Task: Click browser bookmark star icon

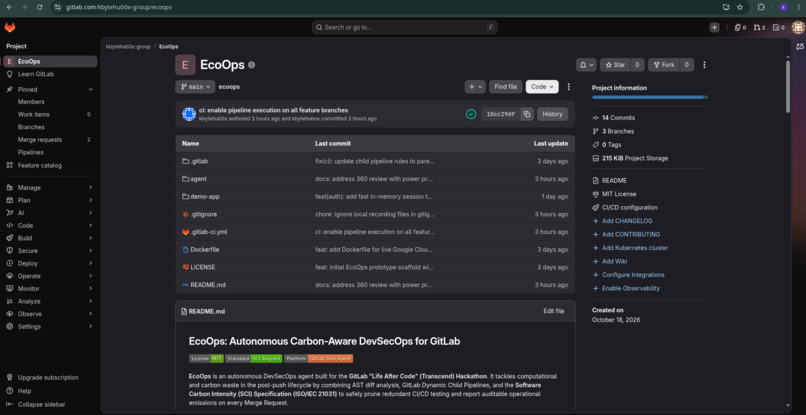Action: [x=740, y=7]
